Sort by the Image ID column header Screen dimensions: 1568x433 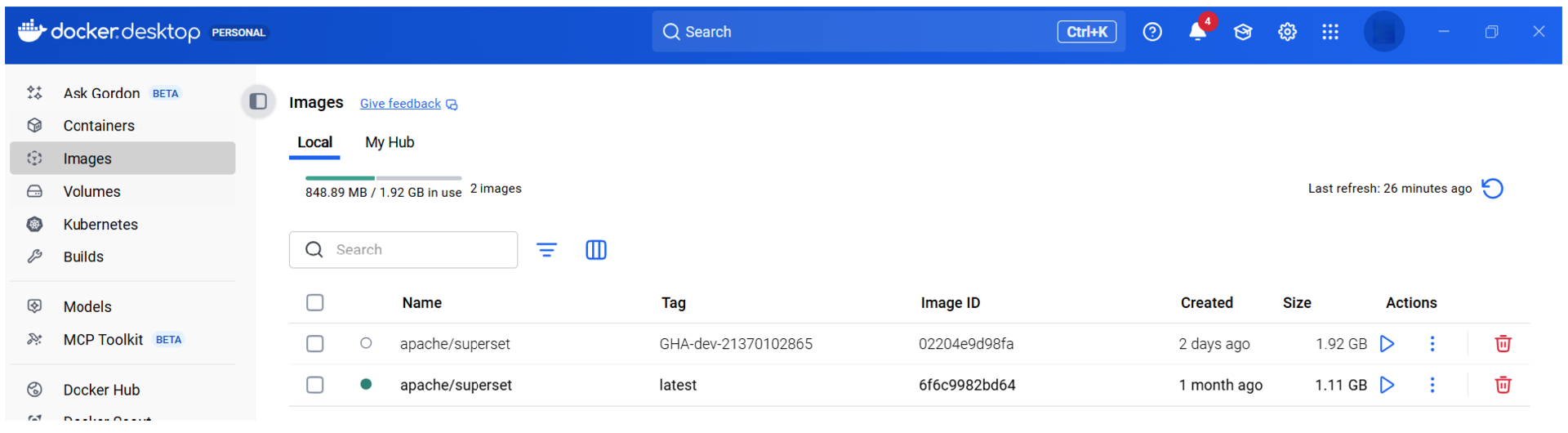coord(950,303)
